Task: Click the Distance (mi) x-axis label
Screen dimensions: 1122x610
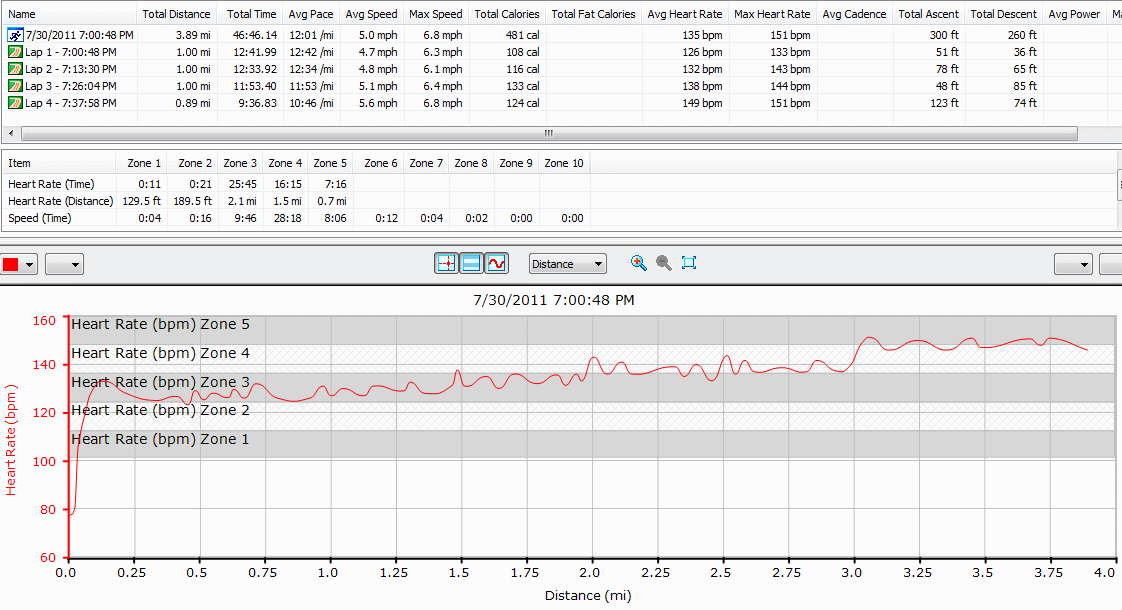Action: [588, 596]
